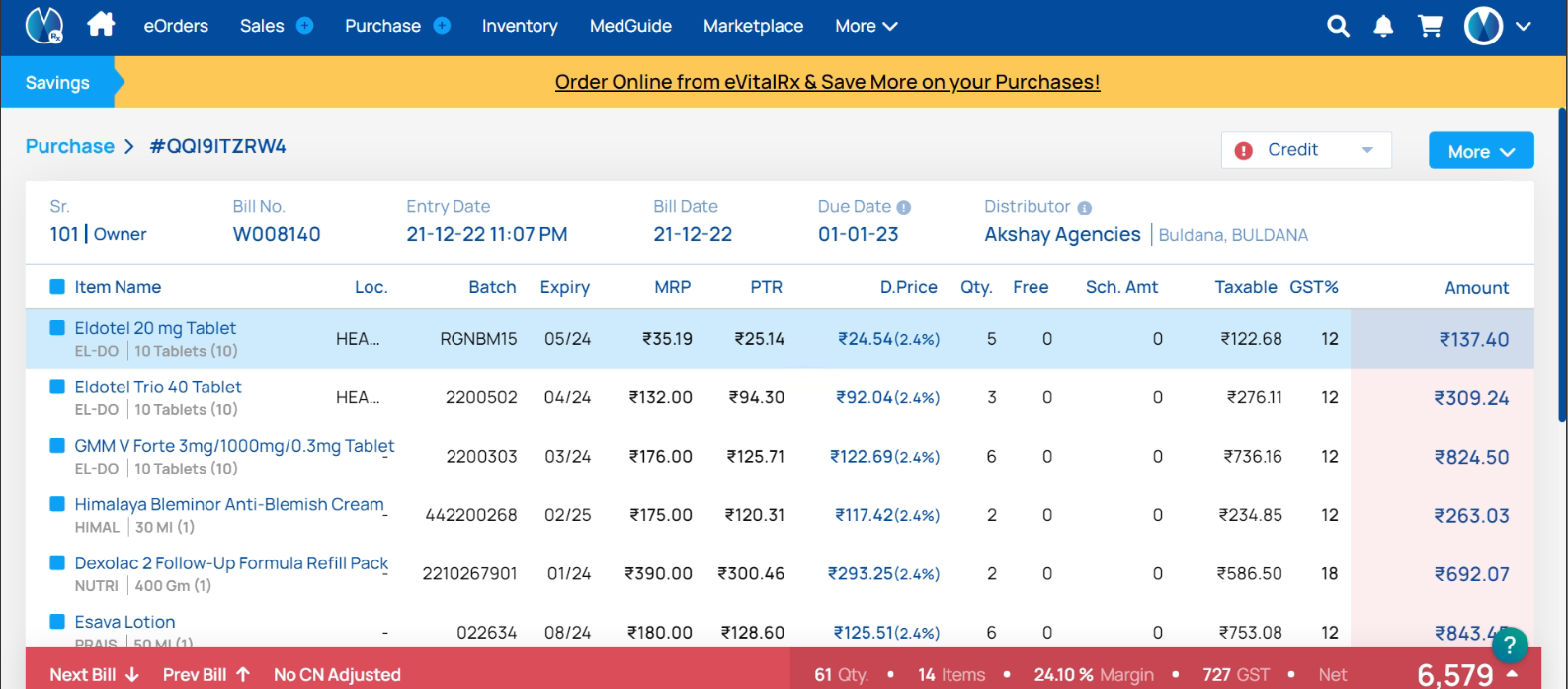Click amount ₹137.40

[x=1473, y=339]
